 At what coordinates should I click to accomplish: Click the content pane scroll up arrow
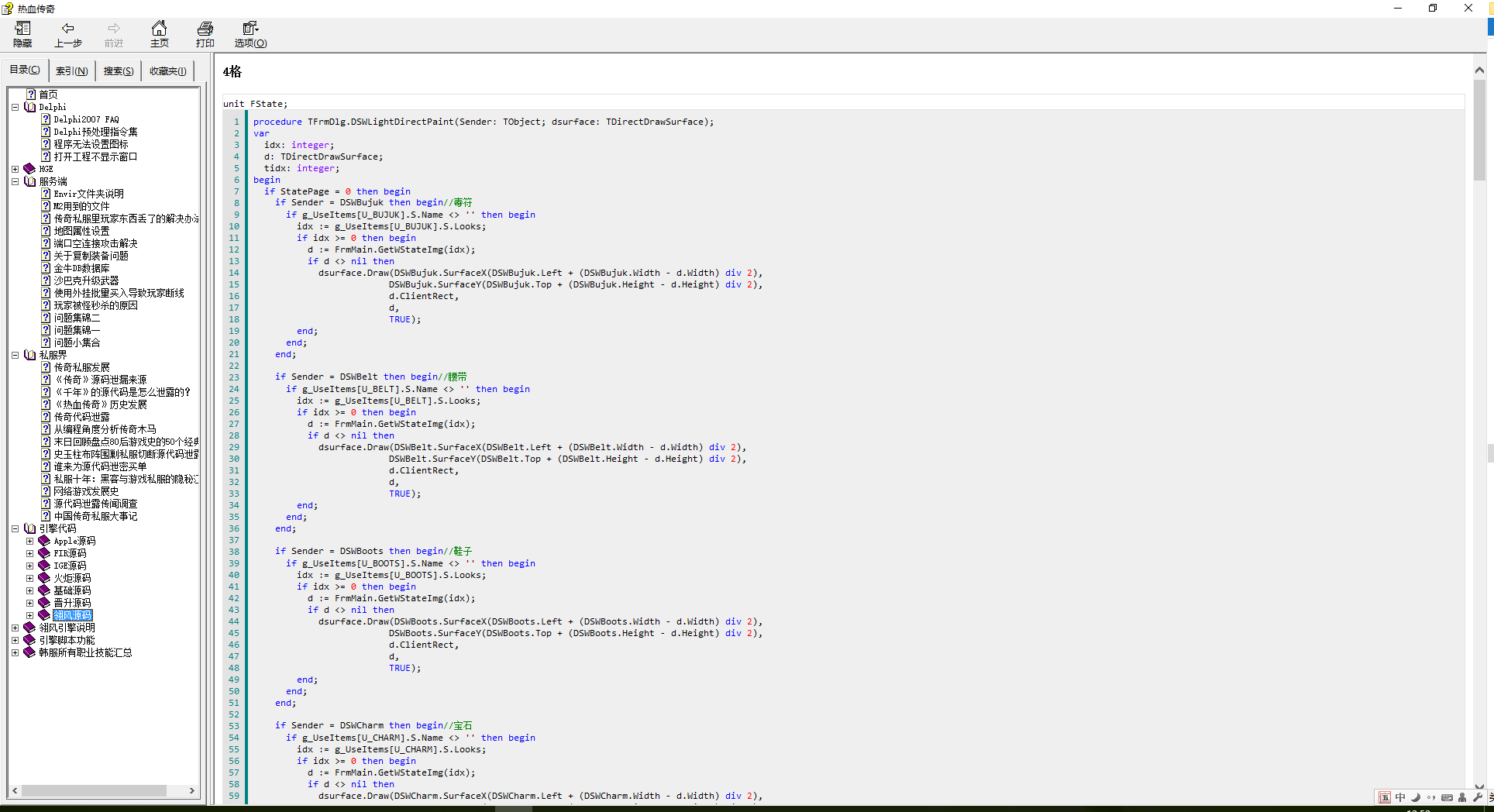1479,71
